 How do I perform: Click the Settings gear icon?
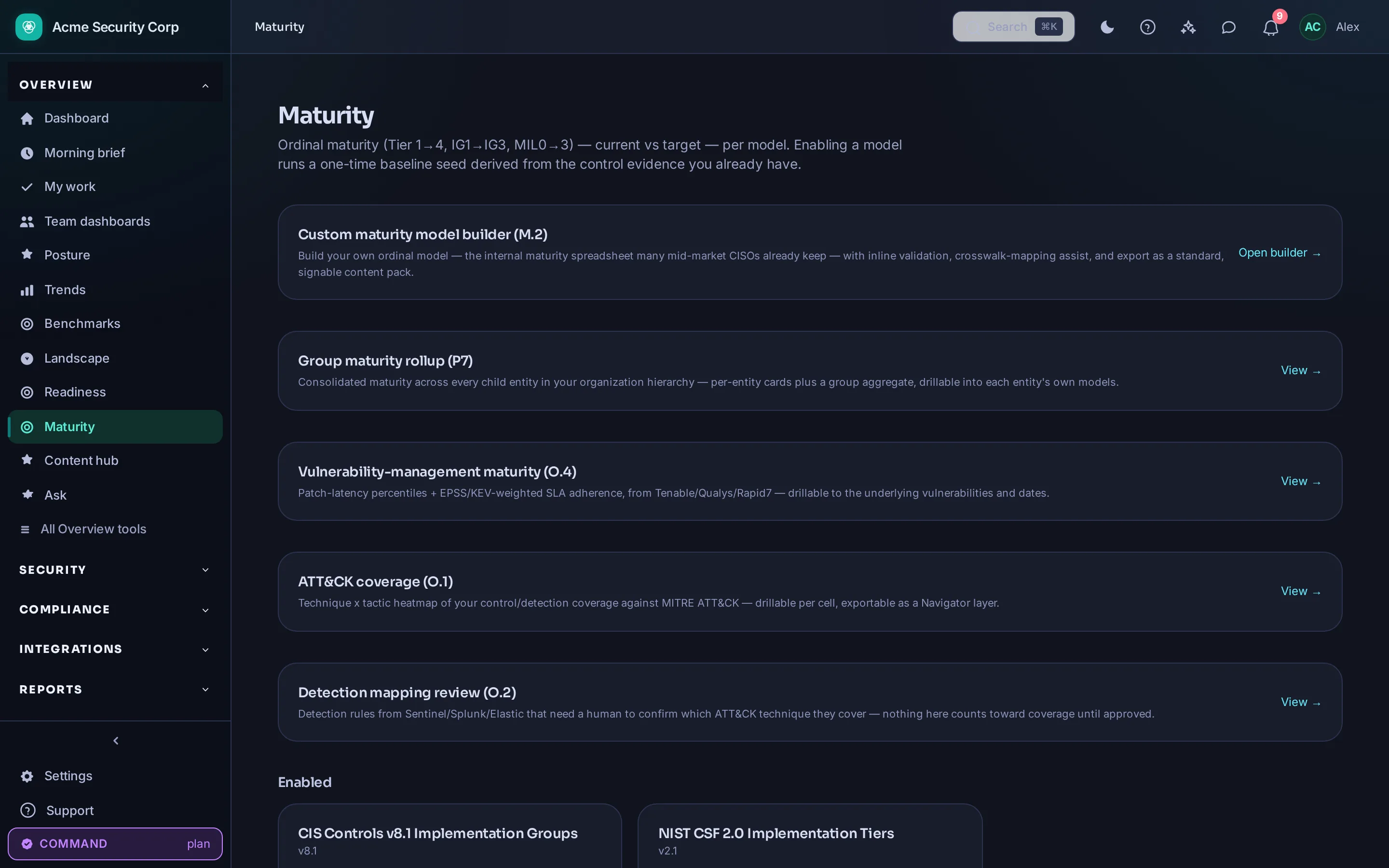click(27, 776)
